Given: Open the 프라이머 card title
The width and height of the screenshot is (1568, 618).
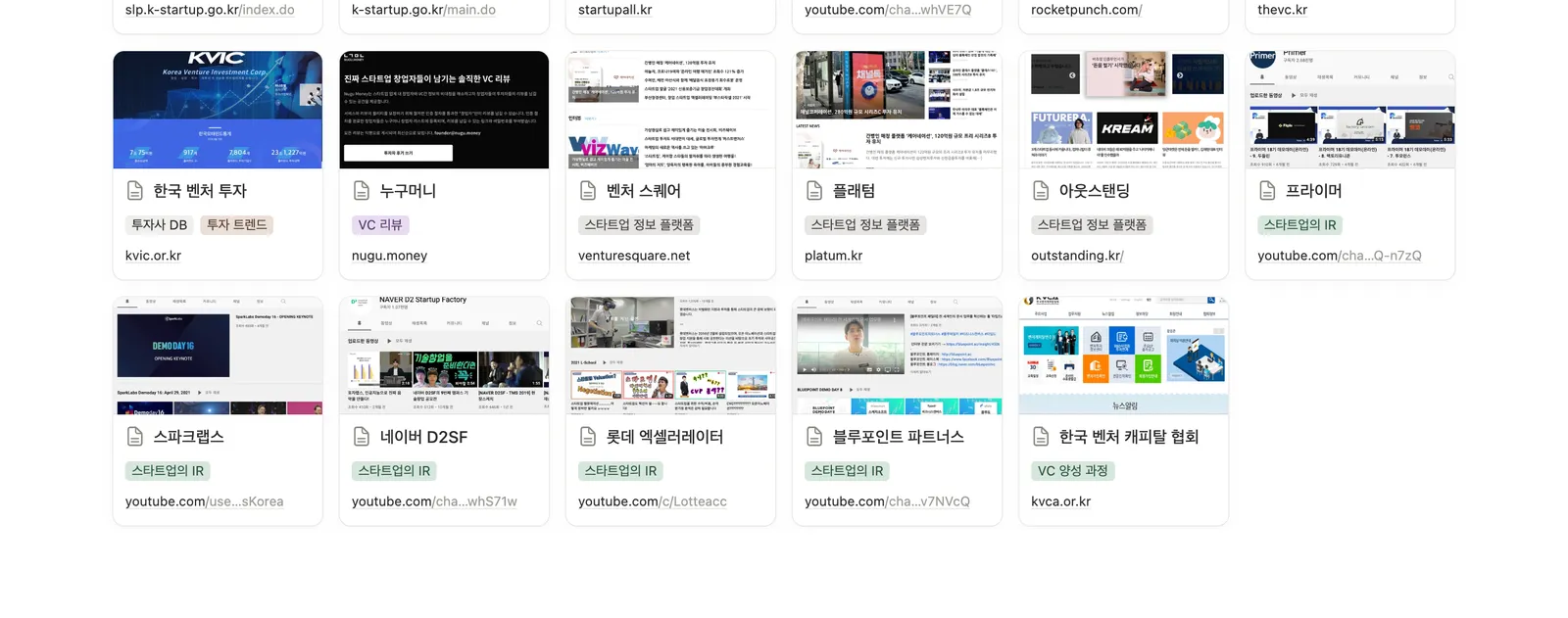Looking at the screenshot, I should click(1313, 191).
